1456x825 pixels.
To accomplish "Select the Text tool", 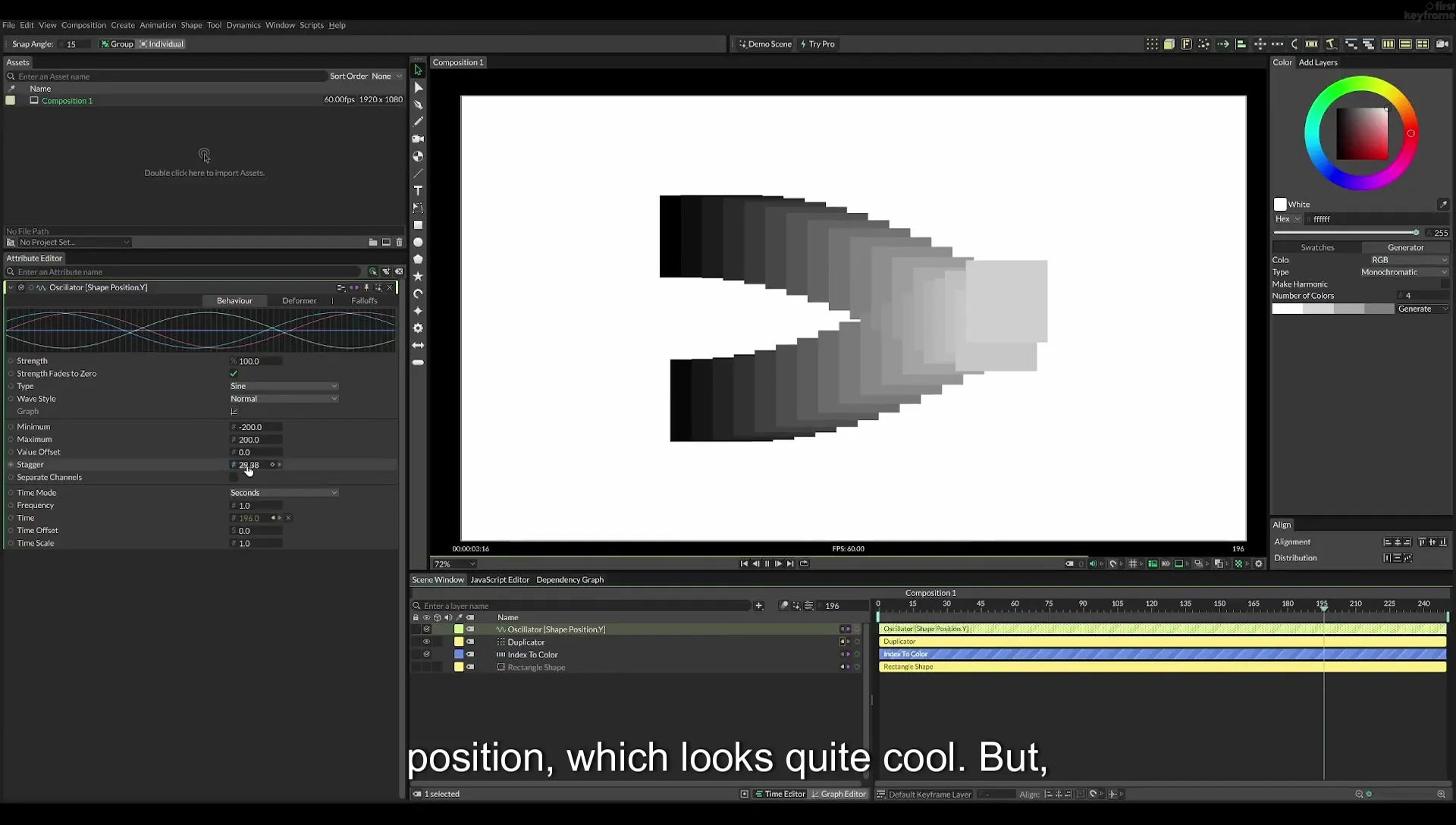I will pyautogui.click(x=418, y=190).
